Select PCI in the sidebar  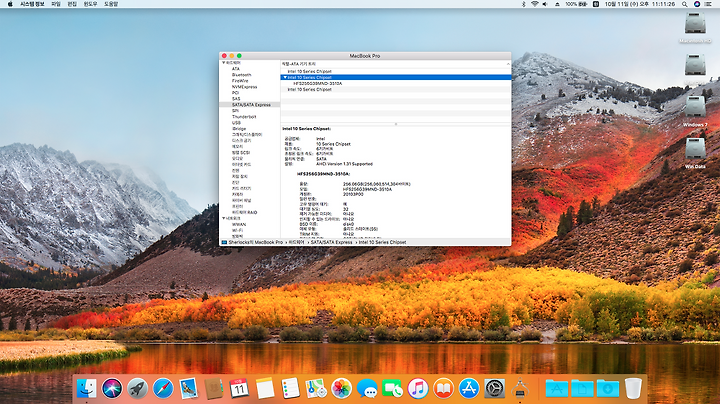(x=235, y=92)
